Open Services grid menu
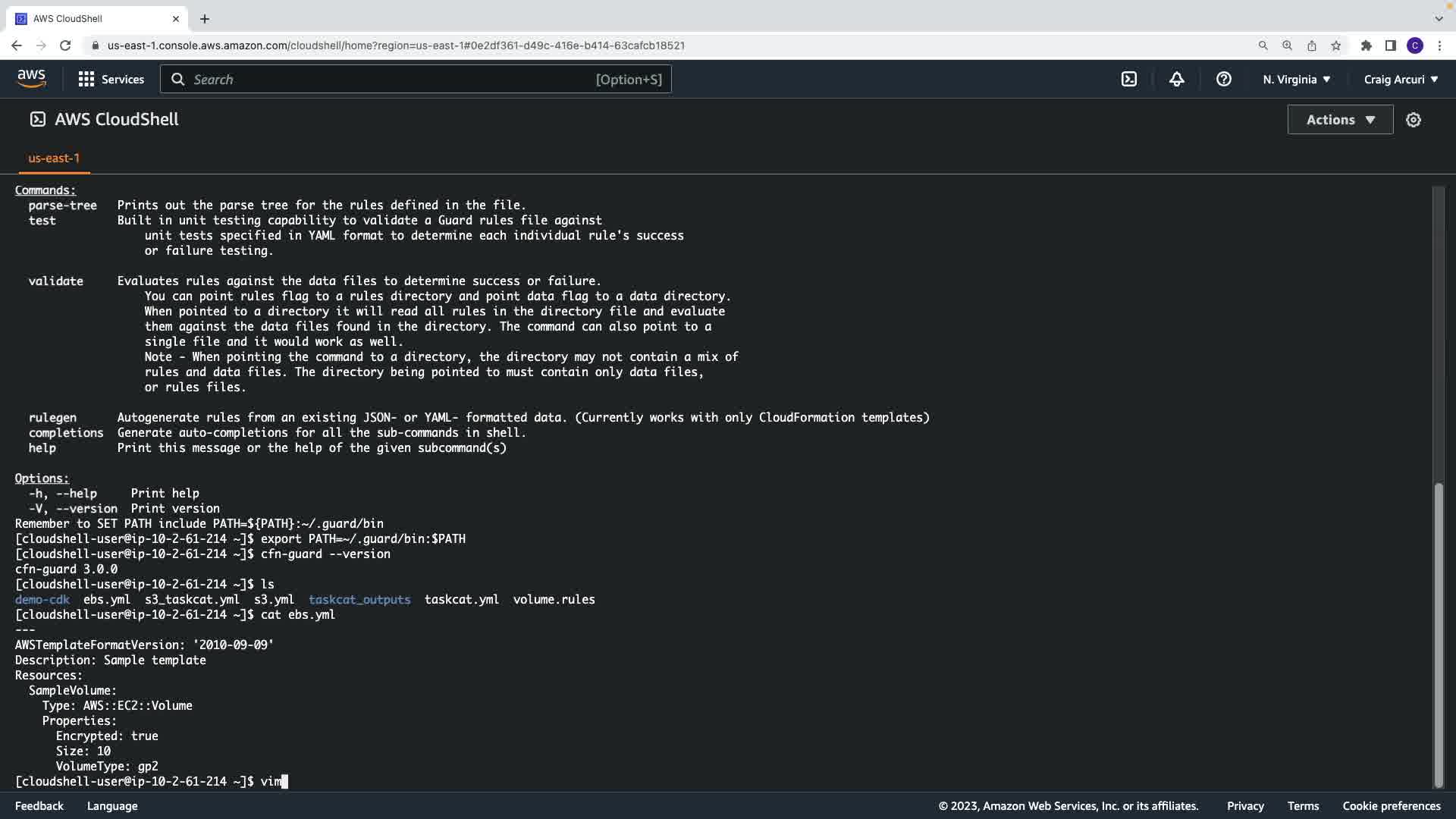The height and width of the screenshot is (819, 1456). (x=111, y=79)
